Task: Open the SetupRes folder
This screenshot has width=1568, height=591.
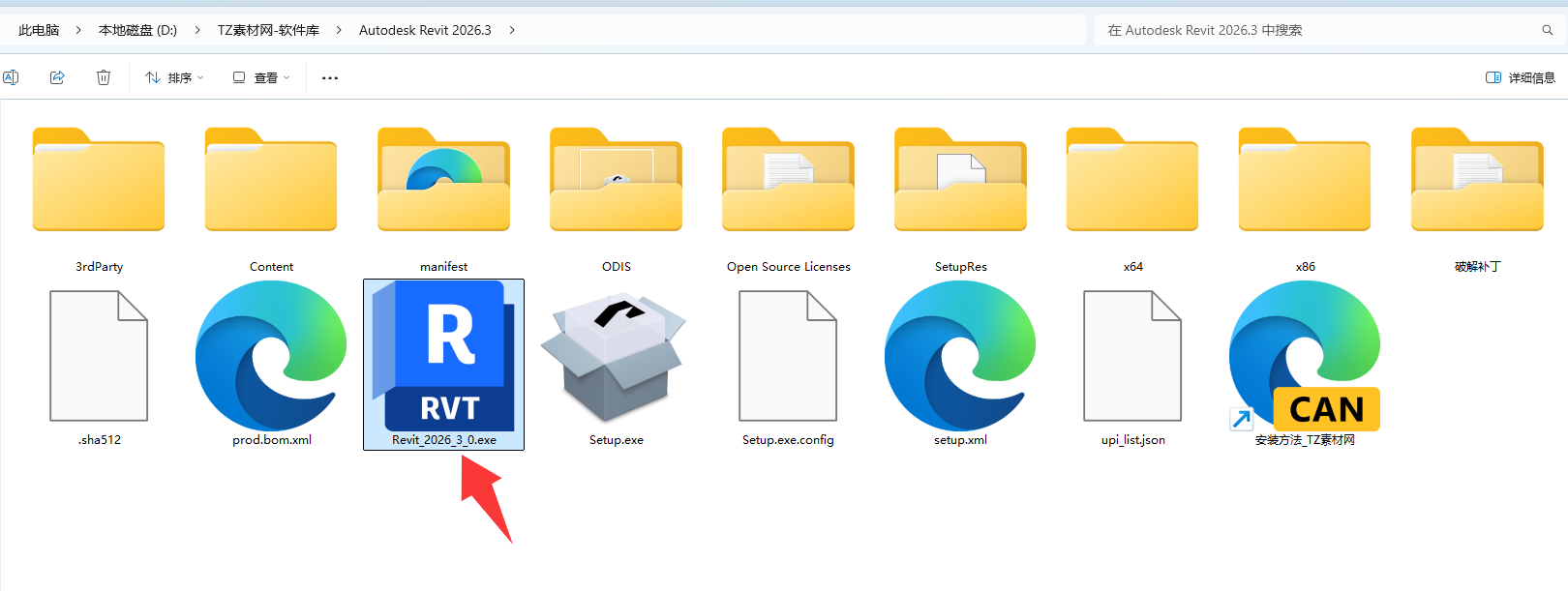Action: (x=960, y=180)
